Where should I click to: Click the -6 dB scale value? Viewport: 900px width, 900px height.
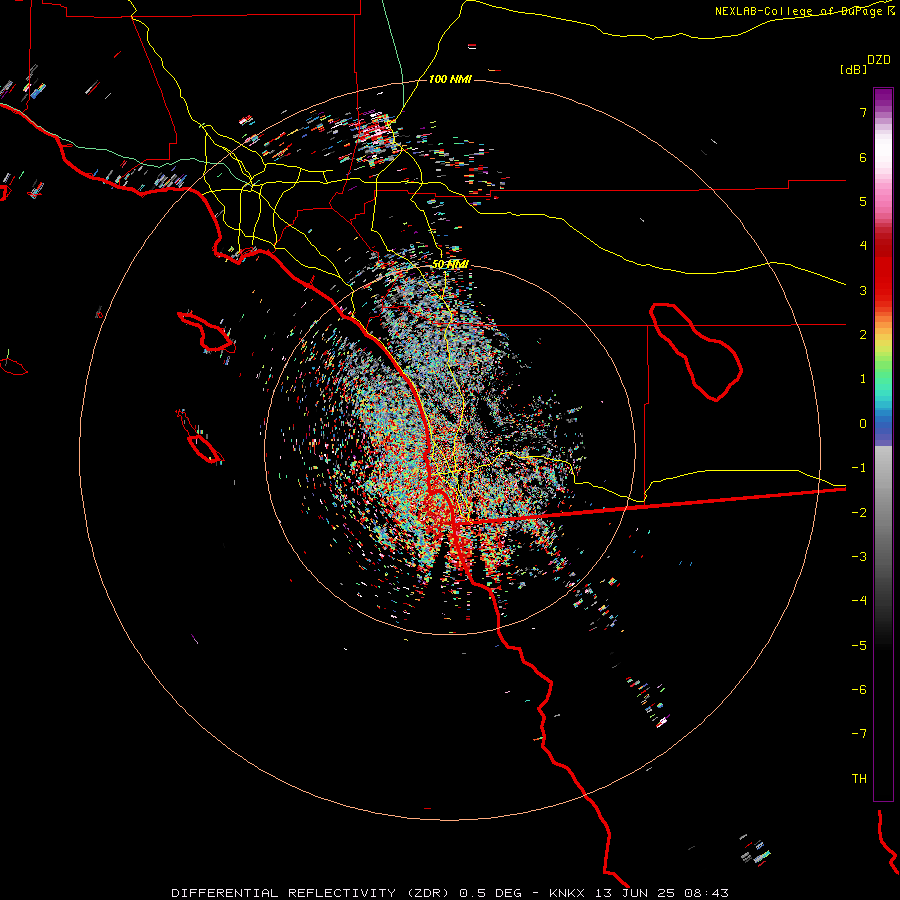(859, 689)
